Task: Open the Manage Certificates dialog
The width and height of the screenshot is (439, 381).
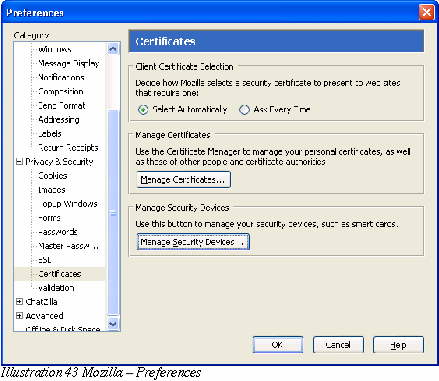Action: [x=184, y=180]
